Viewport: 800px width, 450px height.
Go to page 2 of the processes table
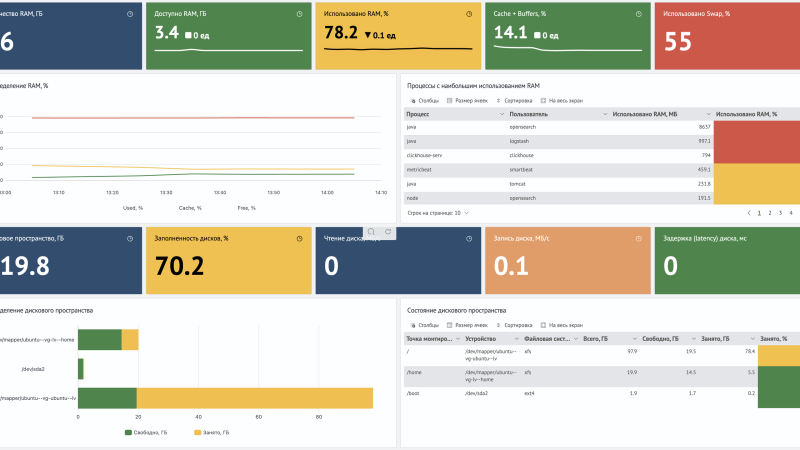(x=770, y=213)
